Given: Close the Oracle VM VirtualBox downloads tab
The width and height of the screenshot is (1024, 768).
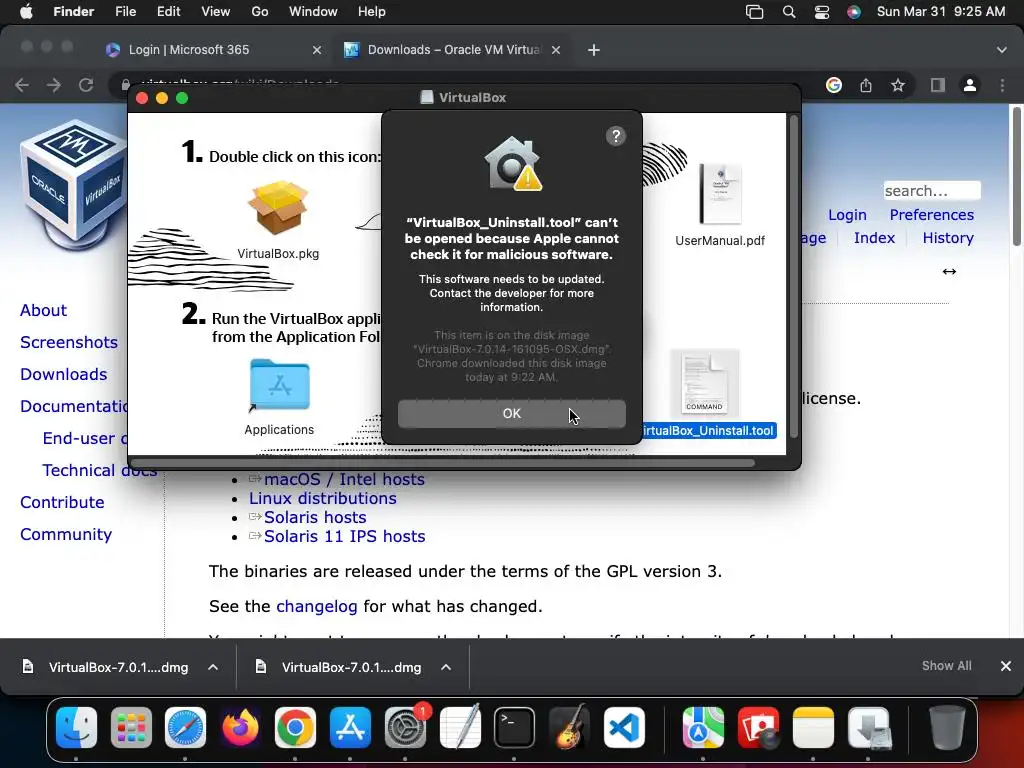Looking at the screenshot, I should click(556, 50).
